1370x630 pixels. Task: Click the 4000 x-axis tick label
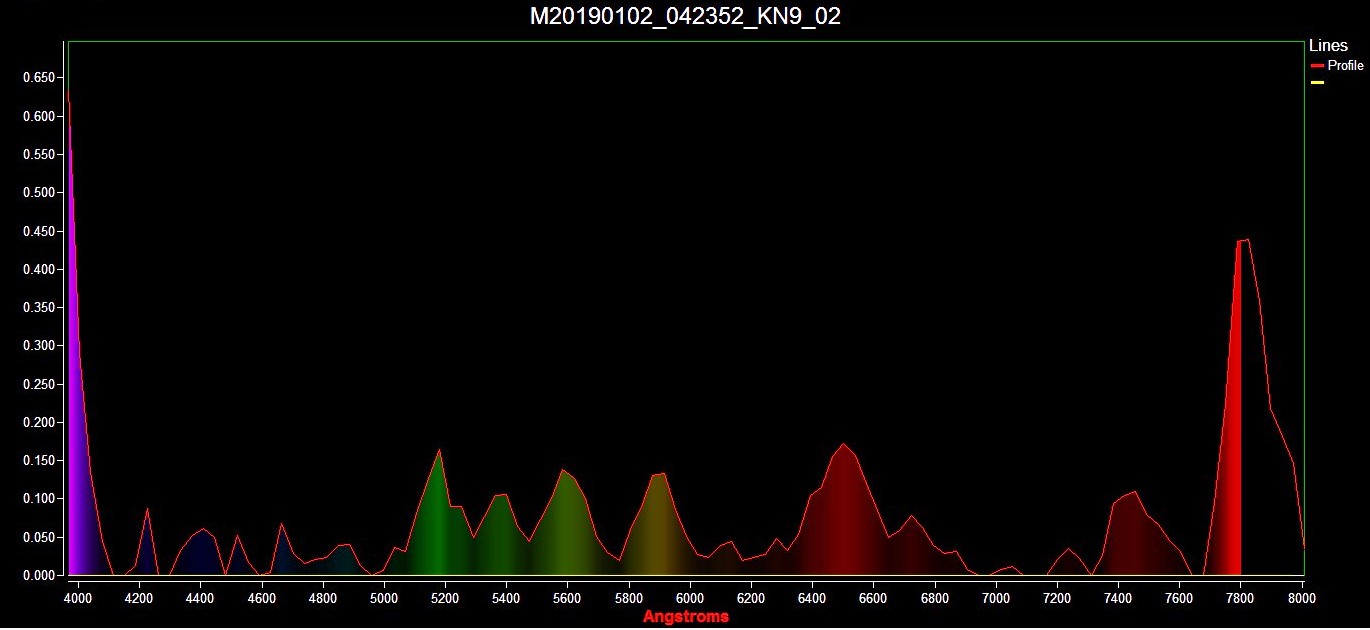coord(78,598)
